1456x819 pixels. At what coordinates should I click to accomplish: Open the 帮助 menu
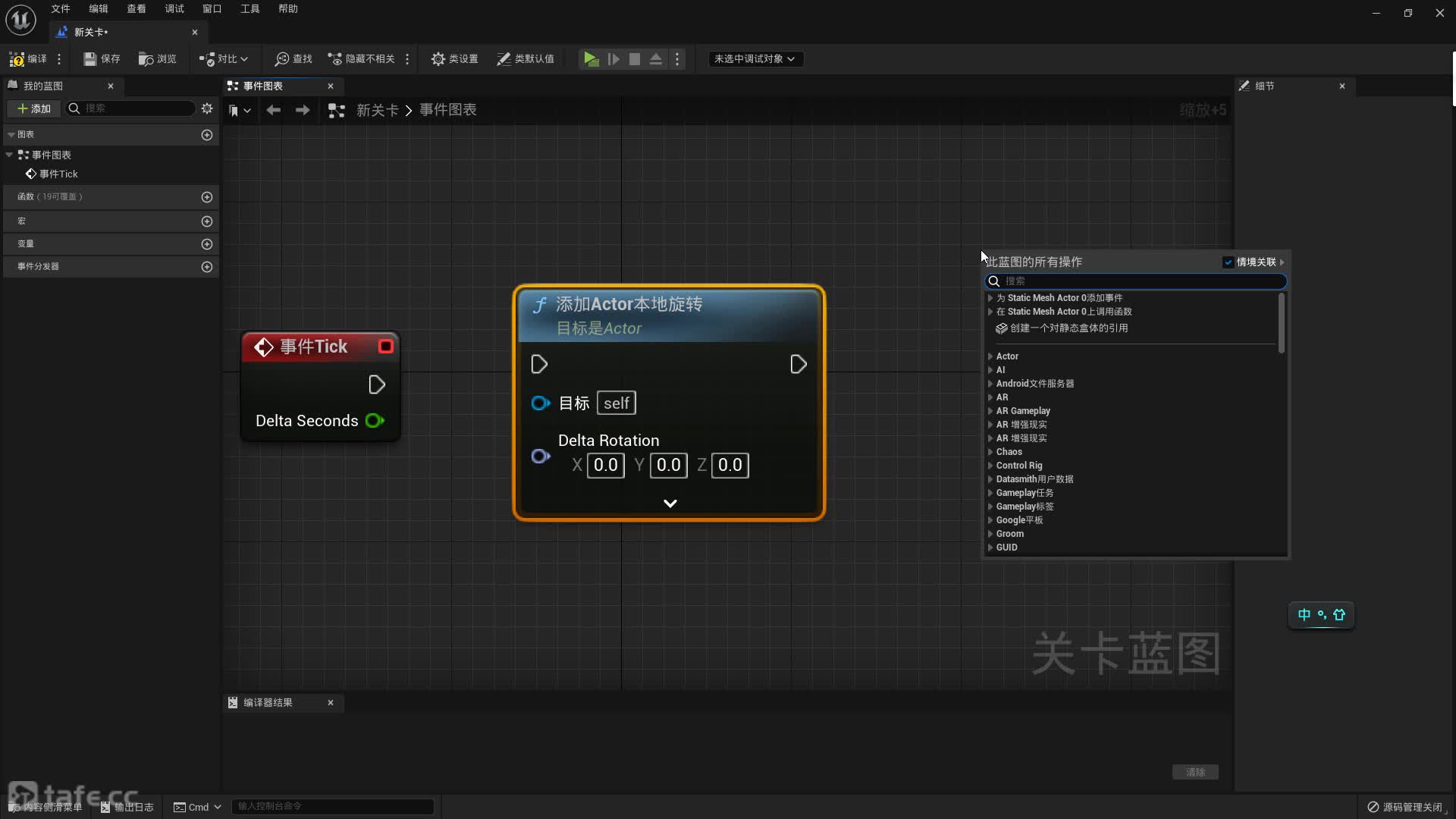click(x=288, y=8)
